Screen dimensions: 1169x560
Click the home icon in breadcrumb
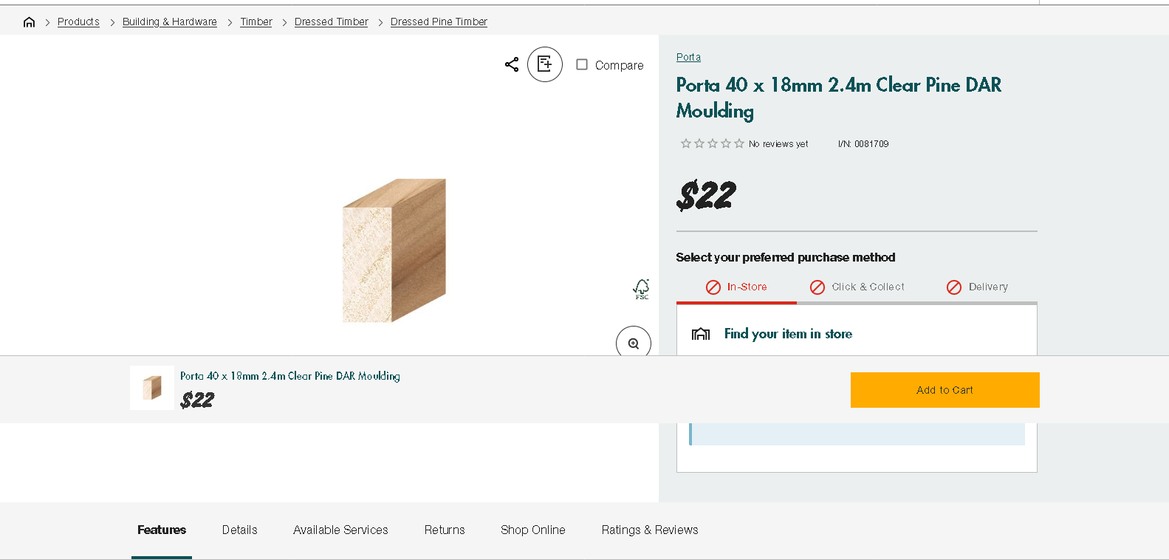[29, 22]
